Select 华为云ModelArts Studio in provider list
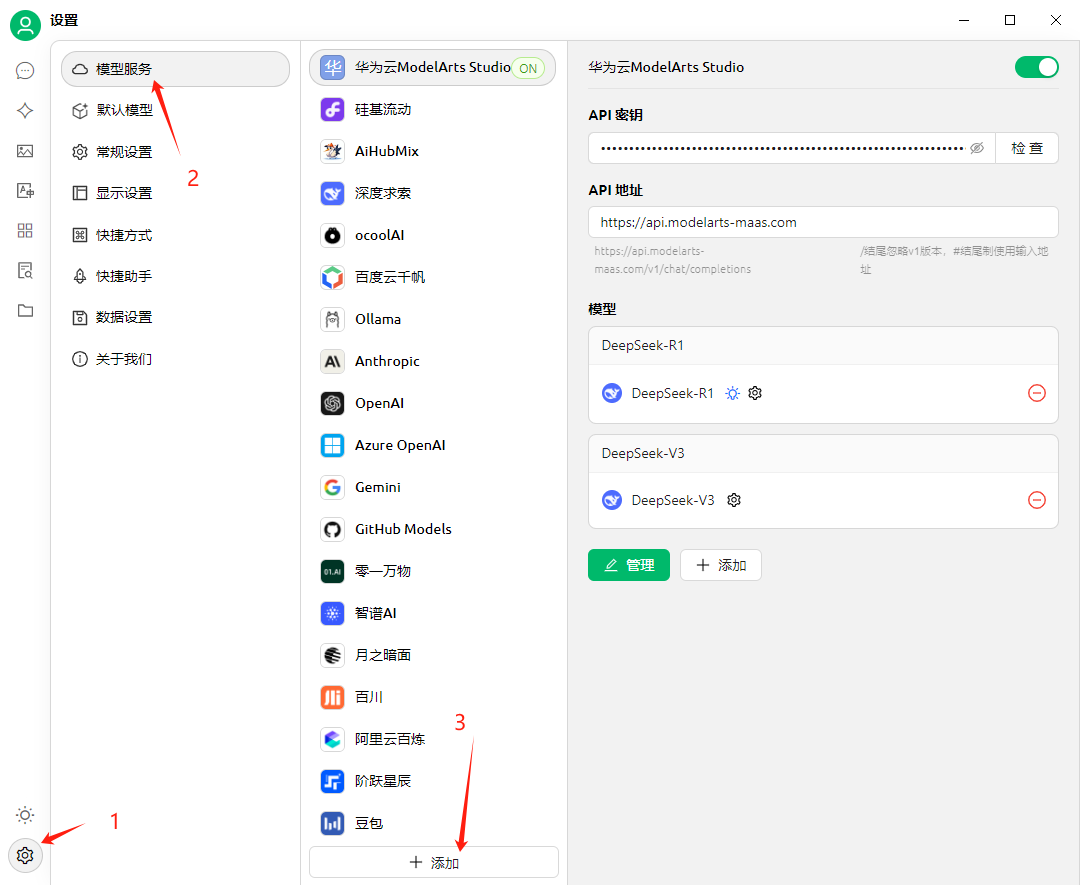The width and height of the screenshot is (1080, 885). 433,67
